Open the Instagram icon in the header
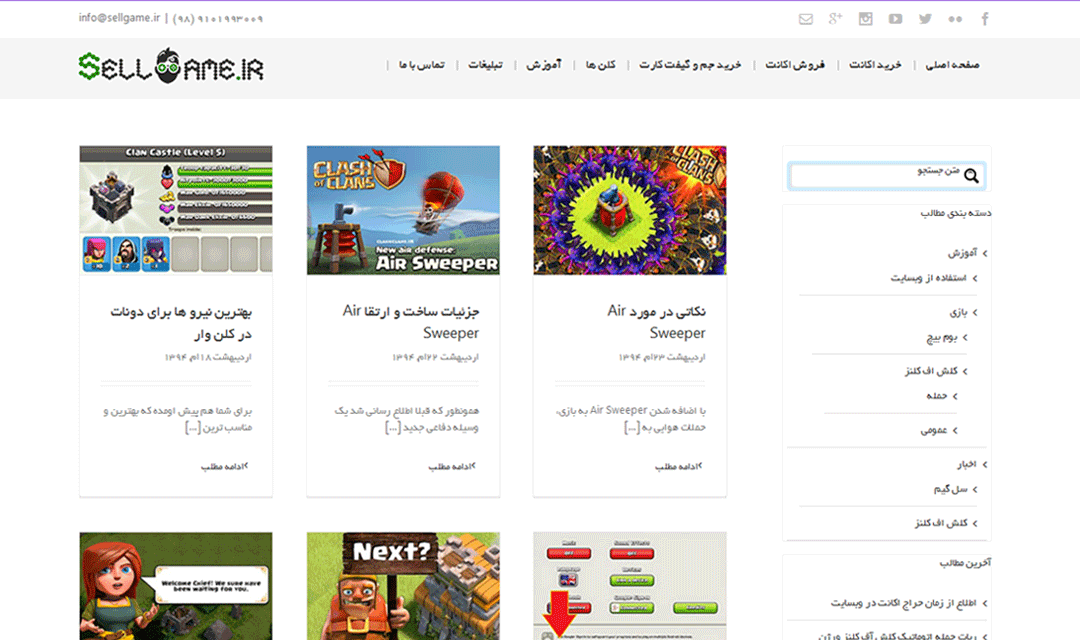Viewport: 1080px width, 640px height. 865,19
